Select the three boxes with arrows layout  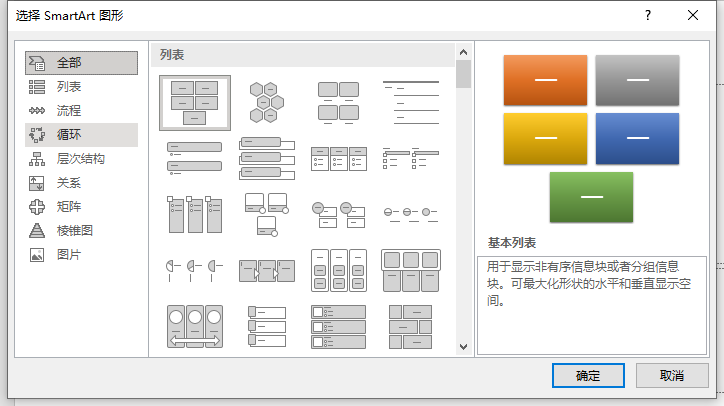coord(267,271)
